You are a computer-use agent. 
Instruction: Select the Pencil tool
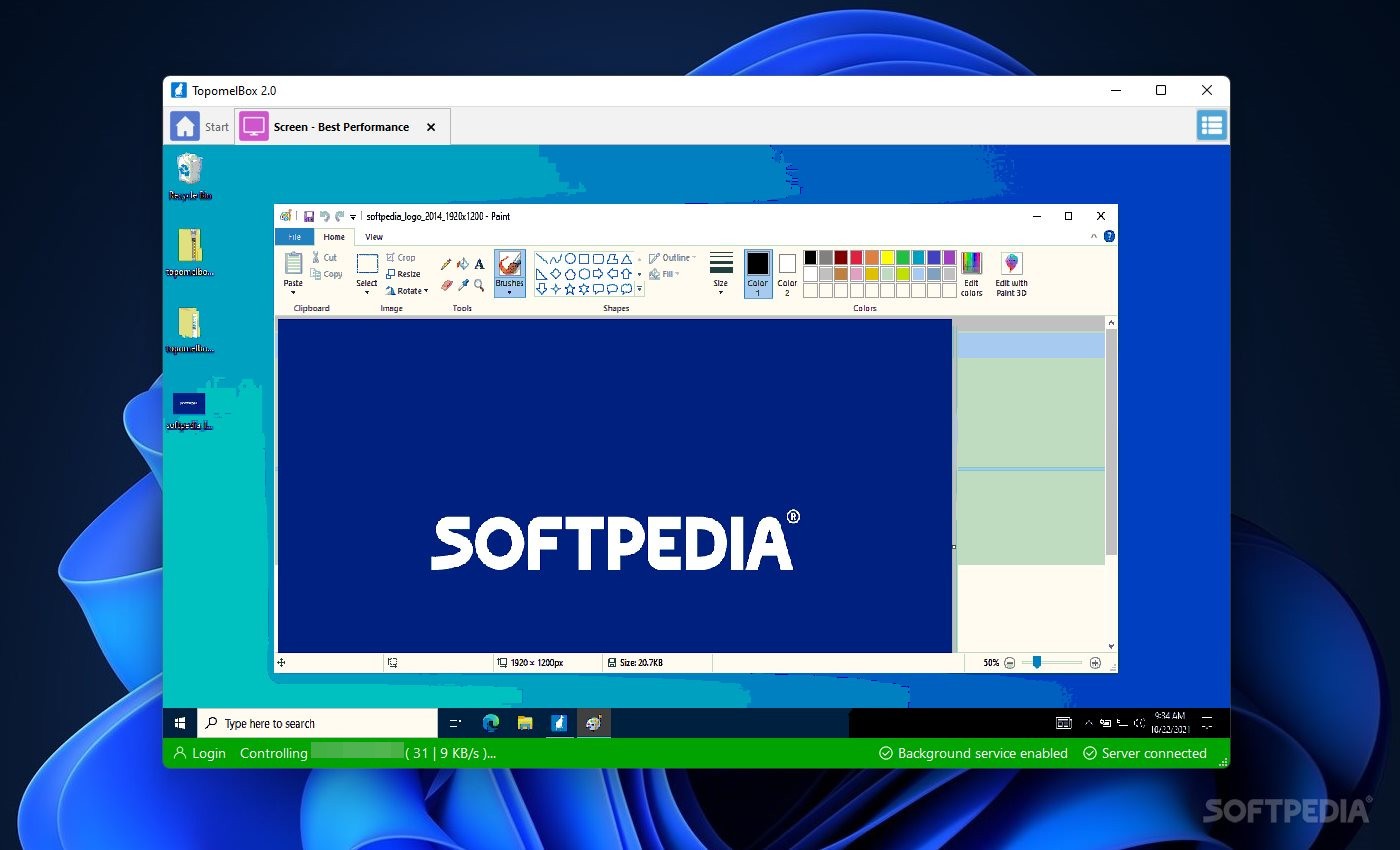coord(447,264)
